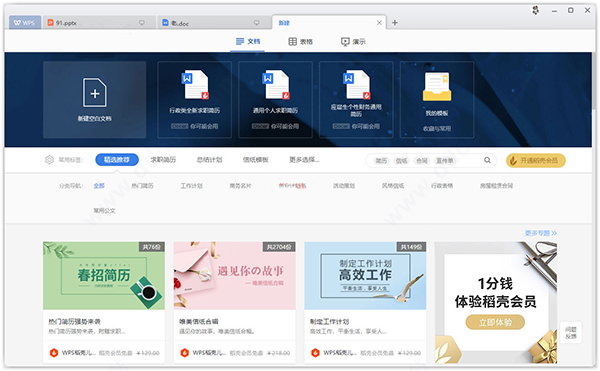Select the 总结计划 tag
The width and height of the screenshot is (600, 371).
209,159
